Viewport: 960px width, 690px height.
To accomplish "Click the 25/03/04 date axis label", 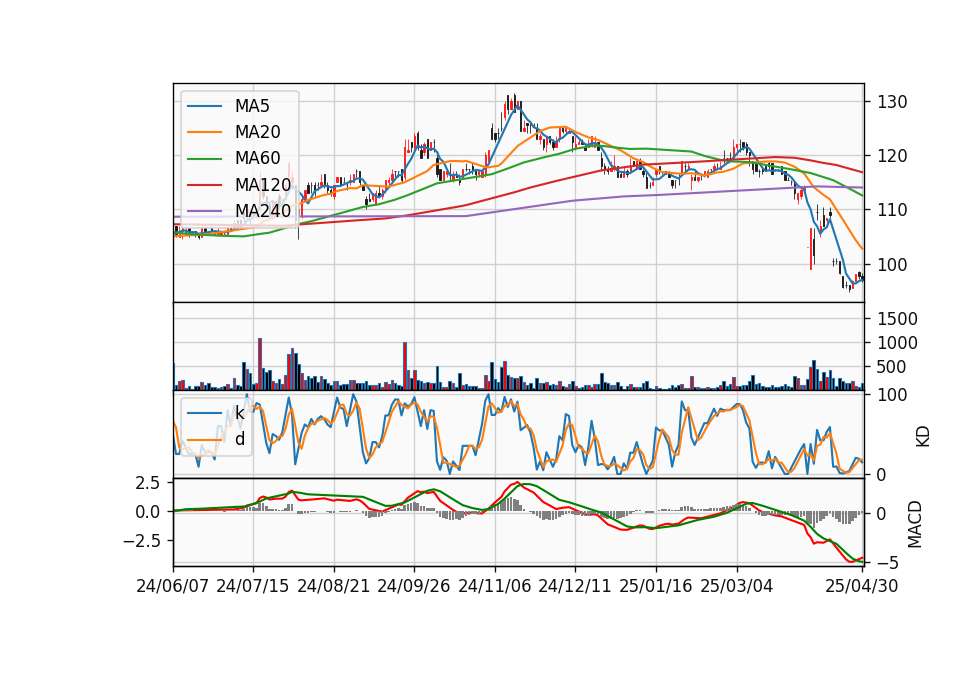I will [x=737, y=586].
